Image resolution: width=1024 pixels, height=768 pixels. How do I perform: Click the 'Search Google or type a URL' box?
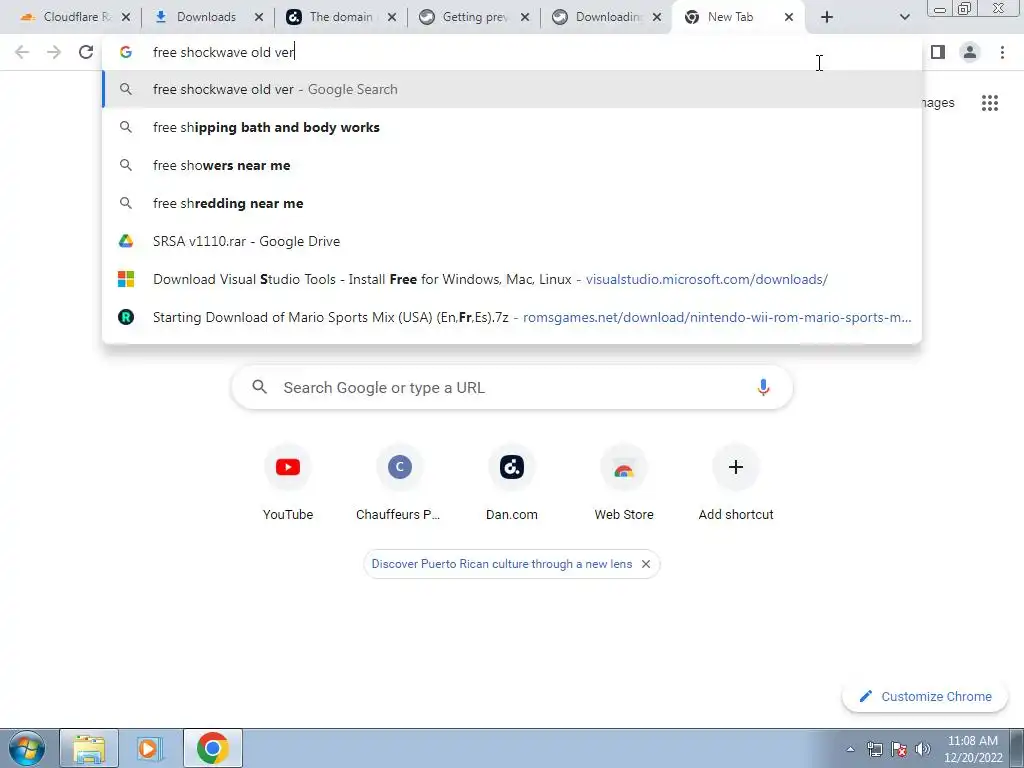(512, 387)
